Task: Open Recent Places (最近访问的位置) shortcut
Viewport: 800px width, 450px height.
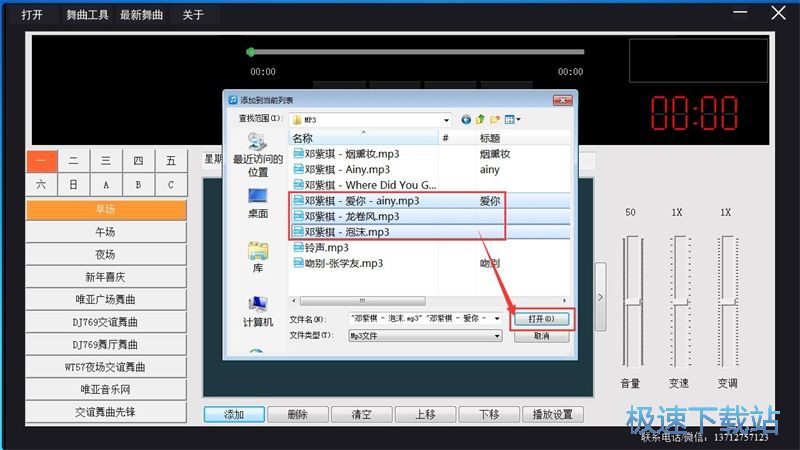Action: coord(258,155)
